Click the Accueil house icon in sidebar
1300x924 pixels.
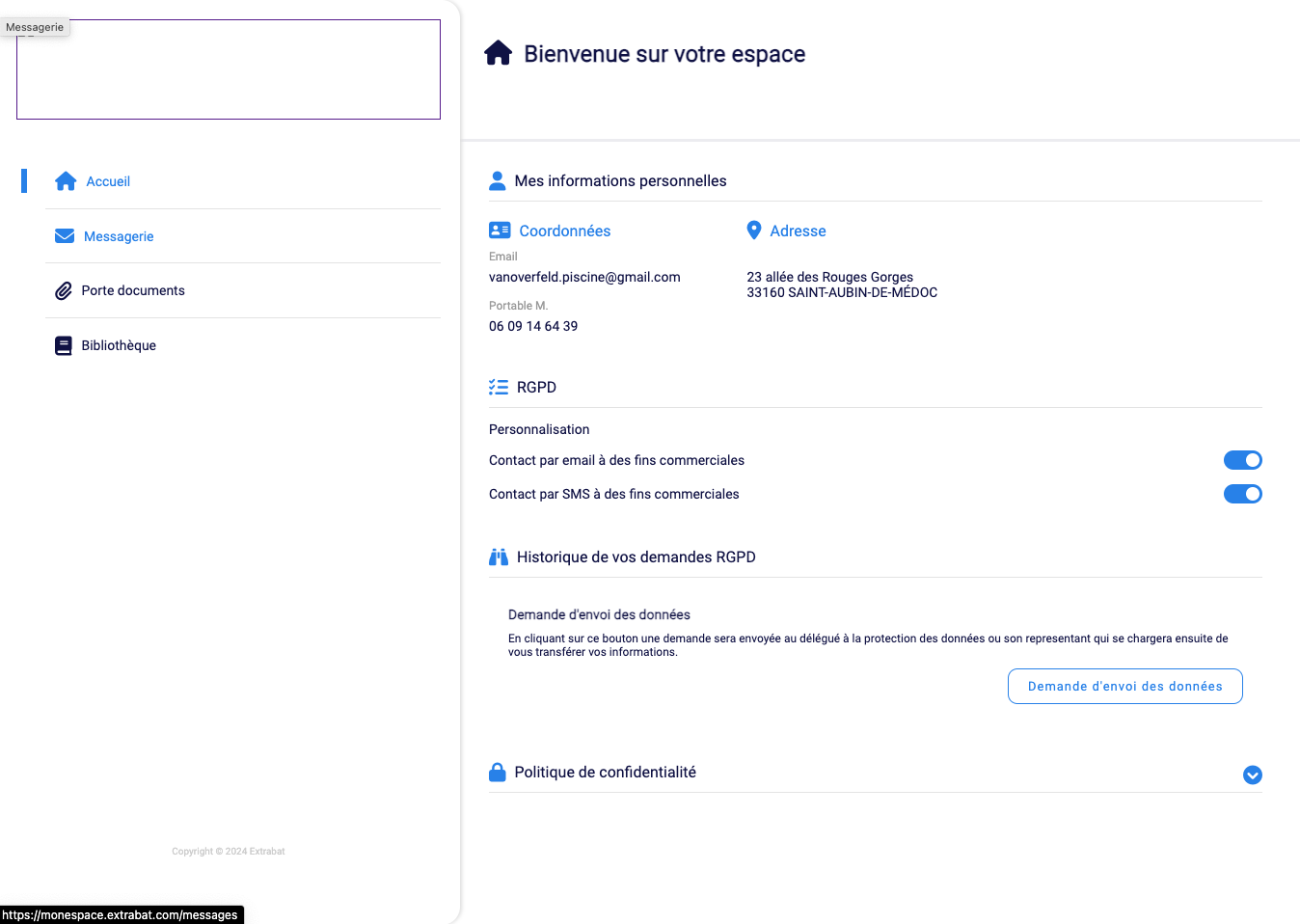pyautogui.click(x=66, y=181)
